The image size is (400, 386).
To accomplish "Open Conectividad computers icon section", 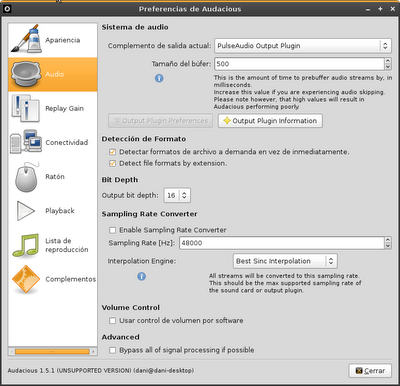I will click(x=26, y=142).
